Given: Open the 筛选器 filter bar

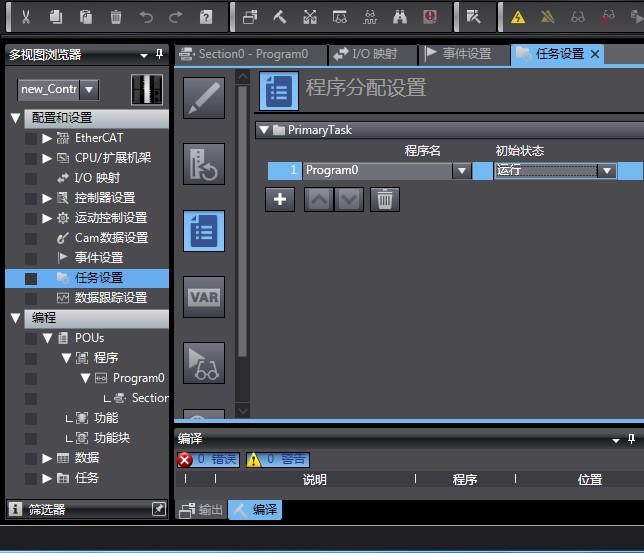Looking at the screenshot, I should [x=48, y=509].
